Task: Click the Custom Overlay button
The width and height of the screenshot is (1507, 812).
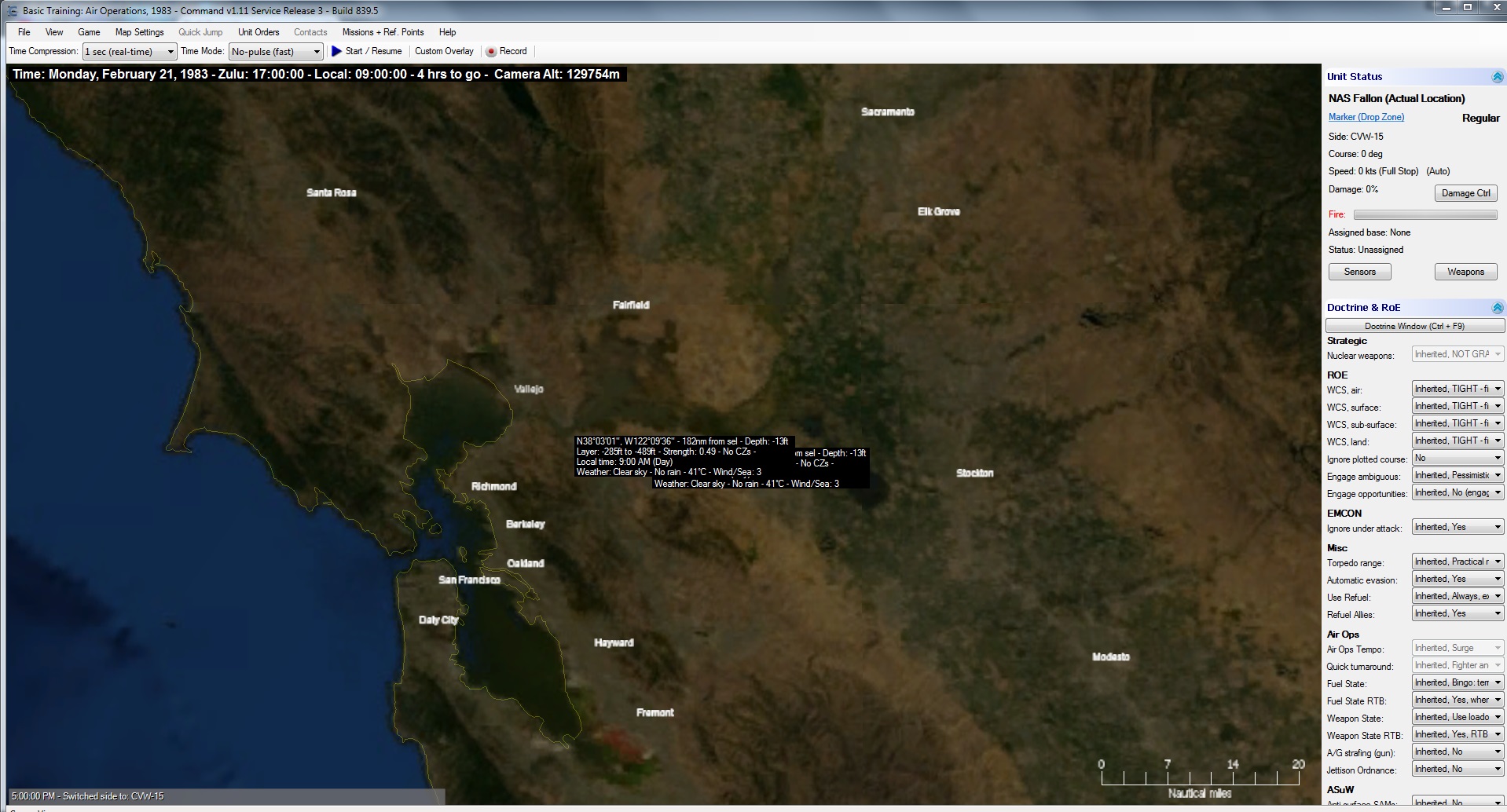Action: point(444,51)
